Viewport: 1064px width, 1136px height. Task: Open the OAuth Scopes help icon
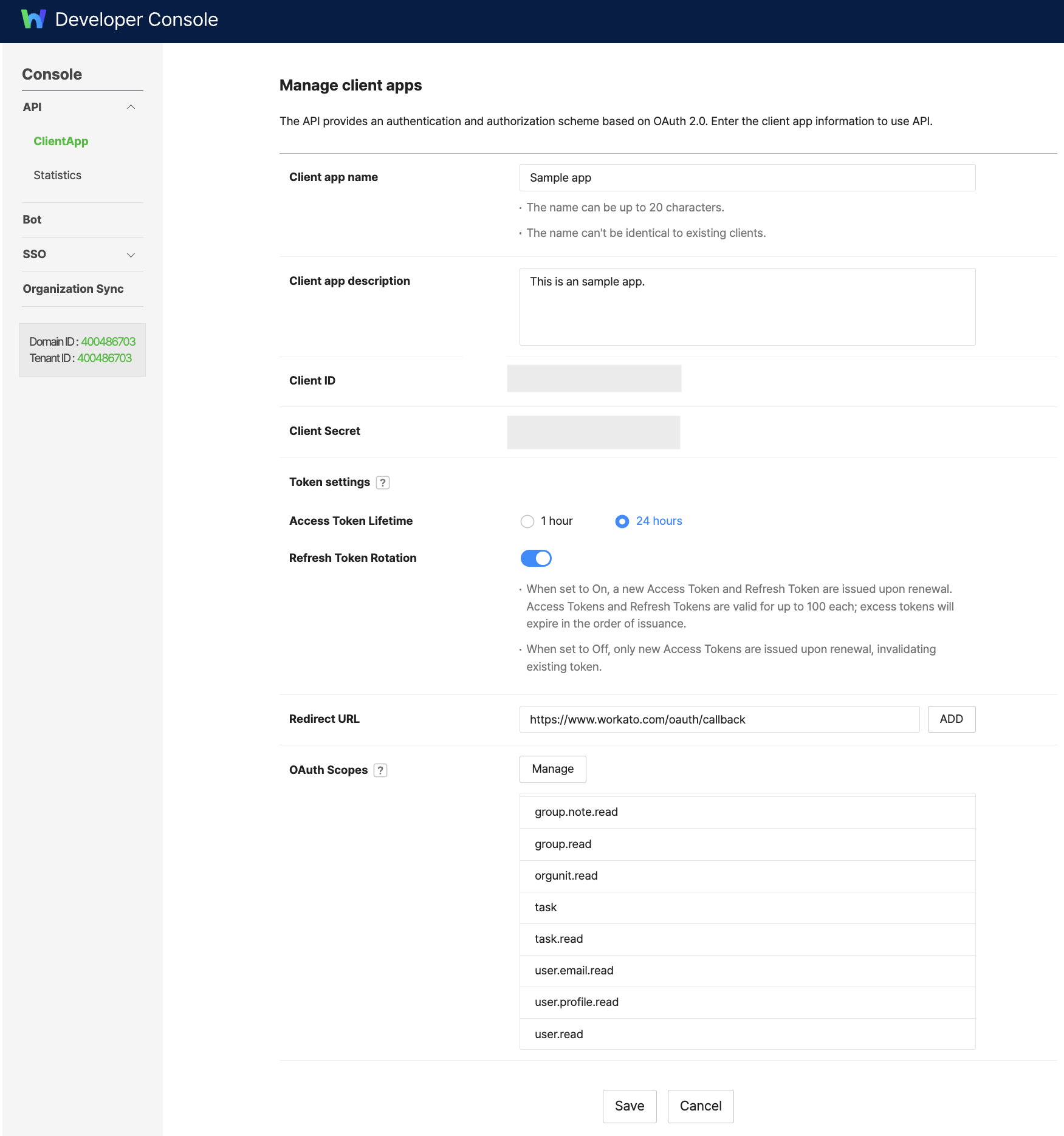click(380, 770)
